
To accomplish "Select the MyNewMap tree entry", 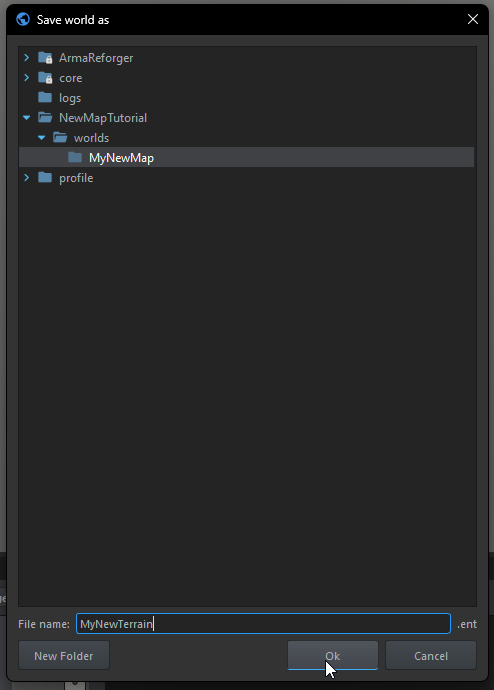I will pyautogui.click(x=246, y=158).
